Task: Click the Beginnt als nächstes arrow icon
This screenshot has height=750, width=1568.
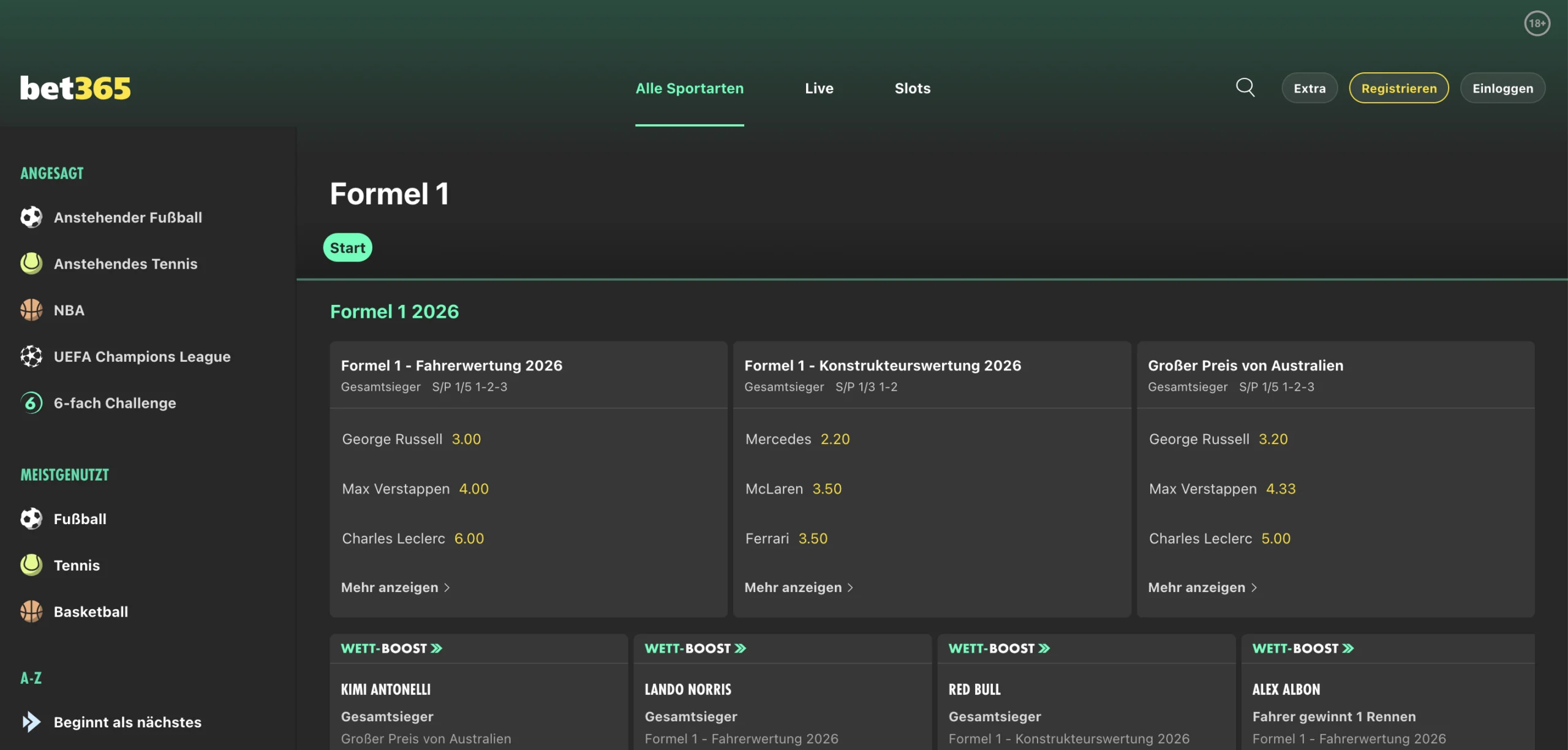Action: (31, 722)
